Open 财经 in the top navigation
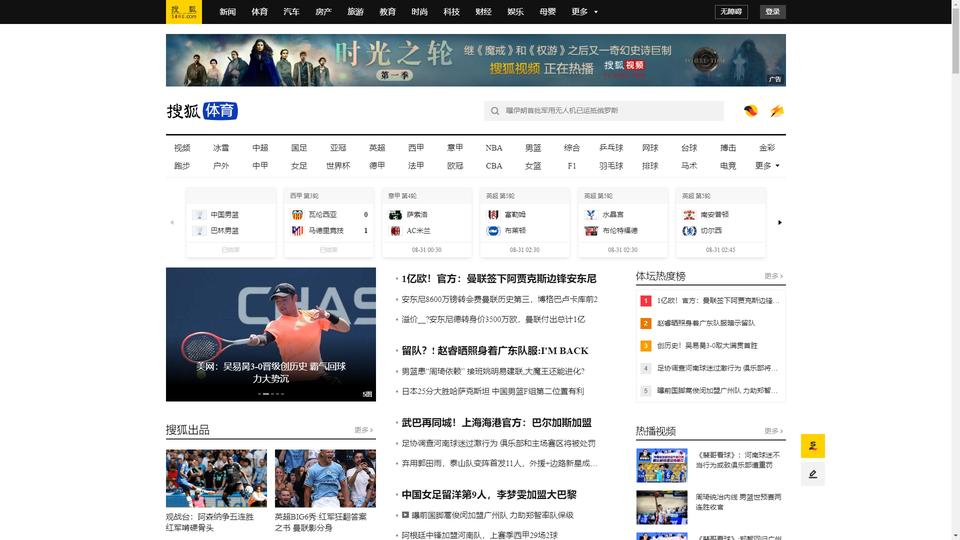960x540 pixels. (x=483, y=12)
